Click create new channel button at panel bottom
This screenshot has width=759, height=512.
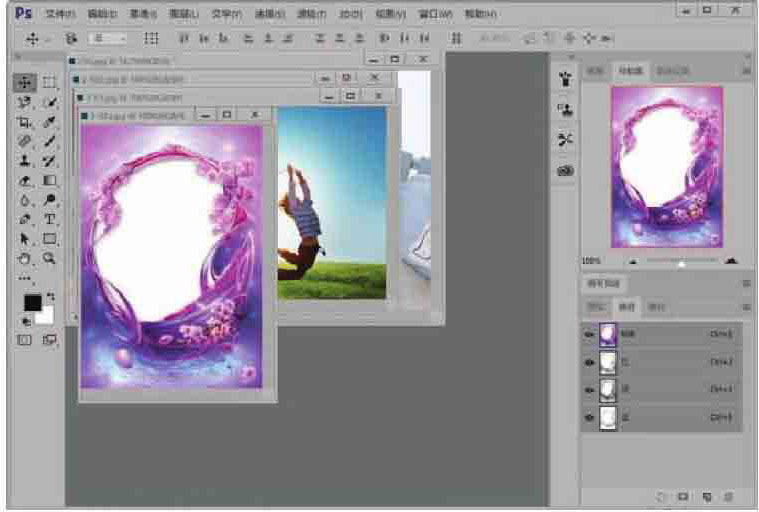706,495
